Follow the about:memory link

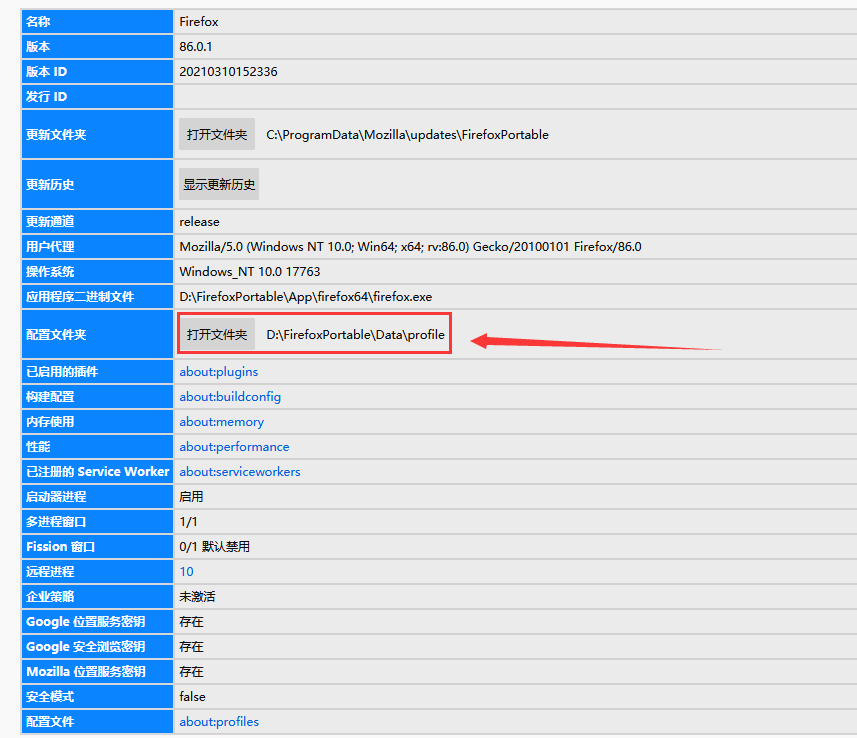coord(221,422)
